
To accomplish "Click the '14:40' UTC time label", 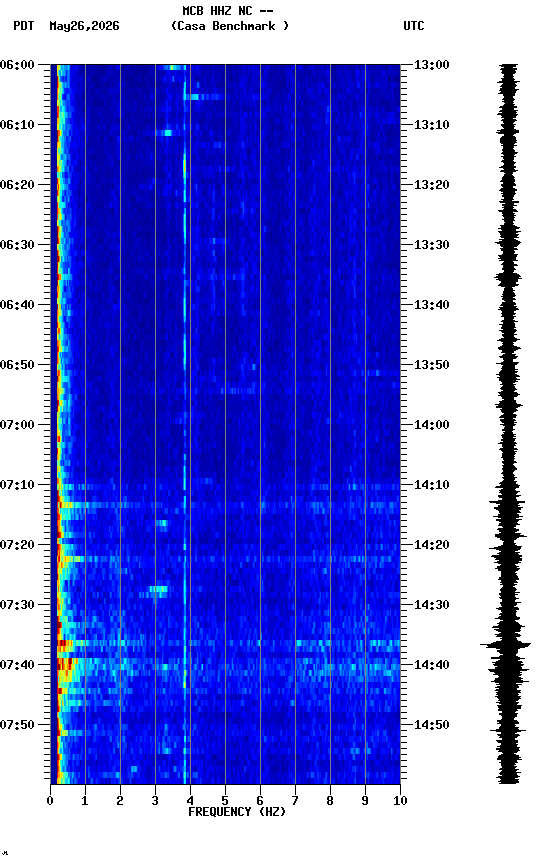I will click(432, 665).
